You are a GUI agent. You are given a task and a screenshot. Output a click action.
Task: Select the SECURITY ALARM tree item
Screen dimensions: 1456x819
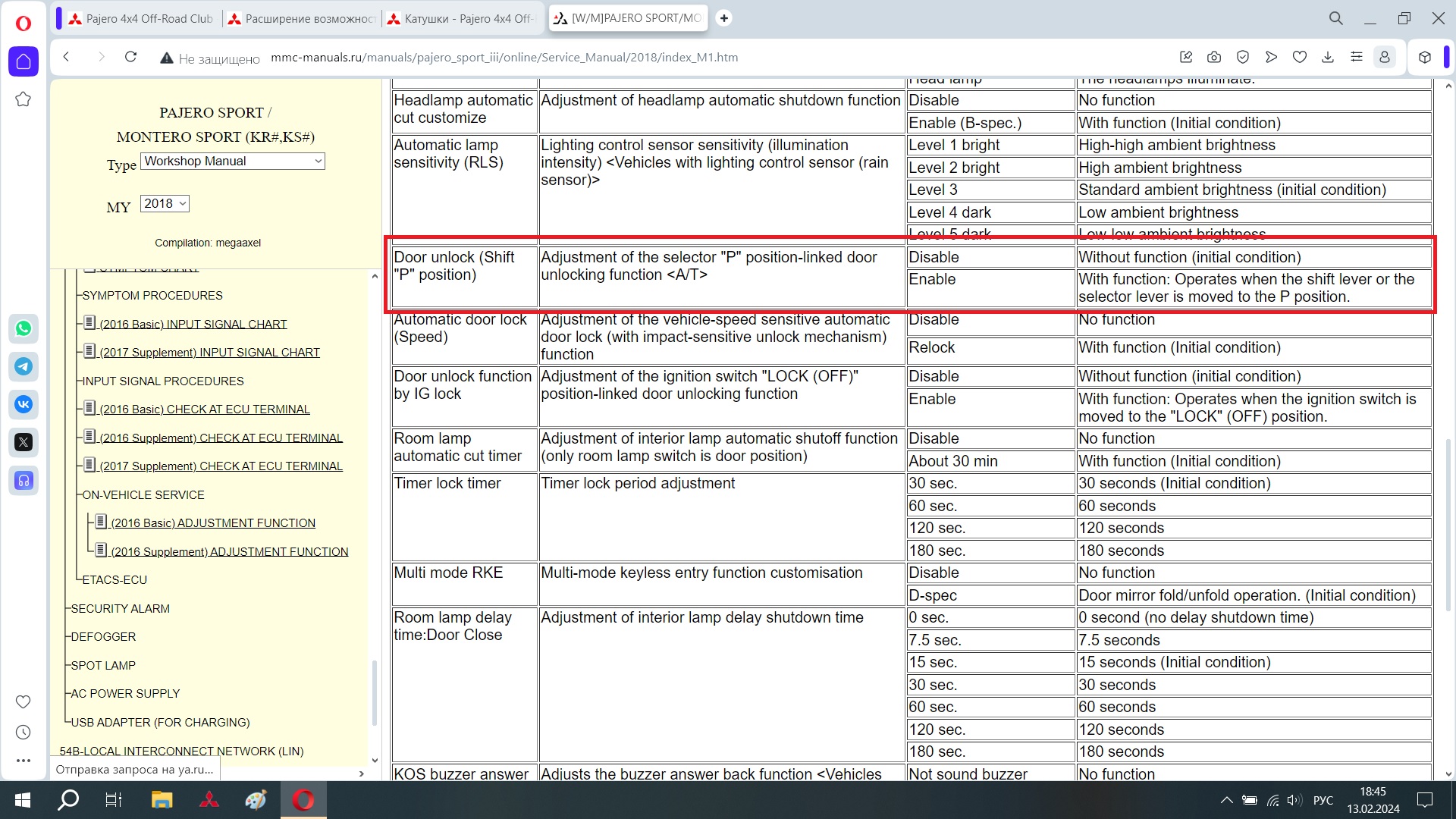point(121,608)
